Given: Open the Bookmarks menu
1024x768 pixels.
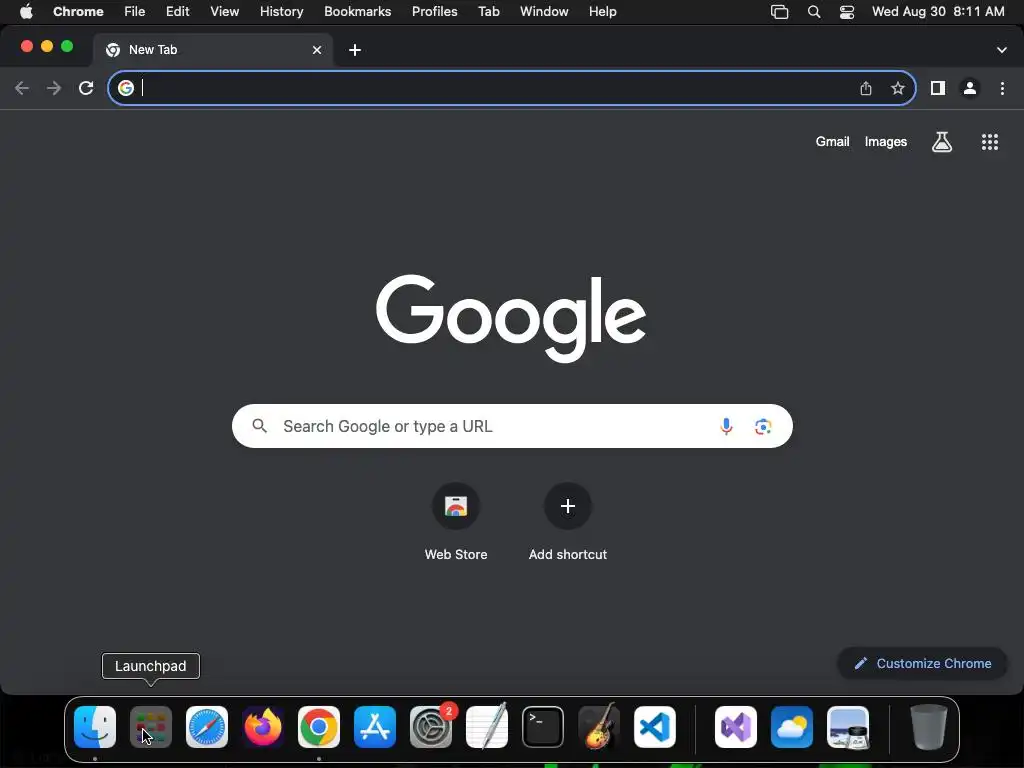Looking at the screenshot, I should [358, 12].
